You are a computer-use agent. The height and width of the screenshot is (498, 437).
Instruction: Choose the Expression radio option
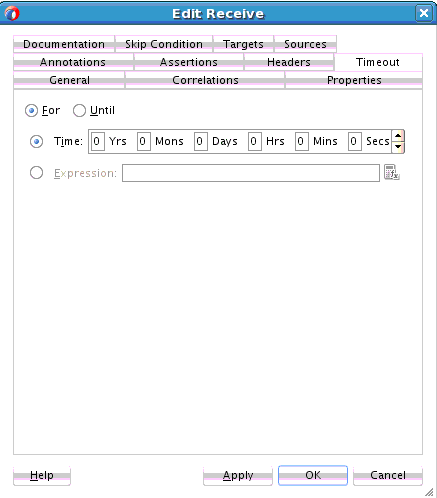[36, 173]
